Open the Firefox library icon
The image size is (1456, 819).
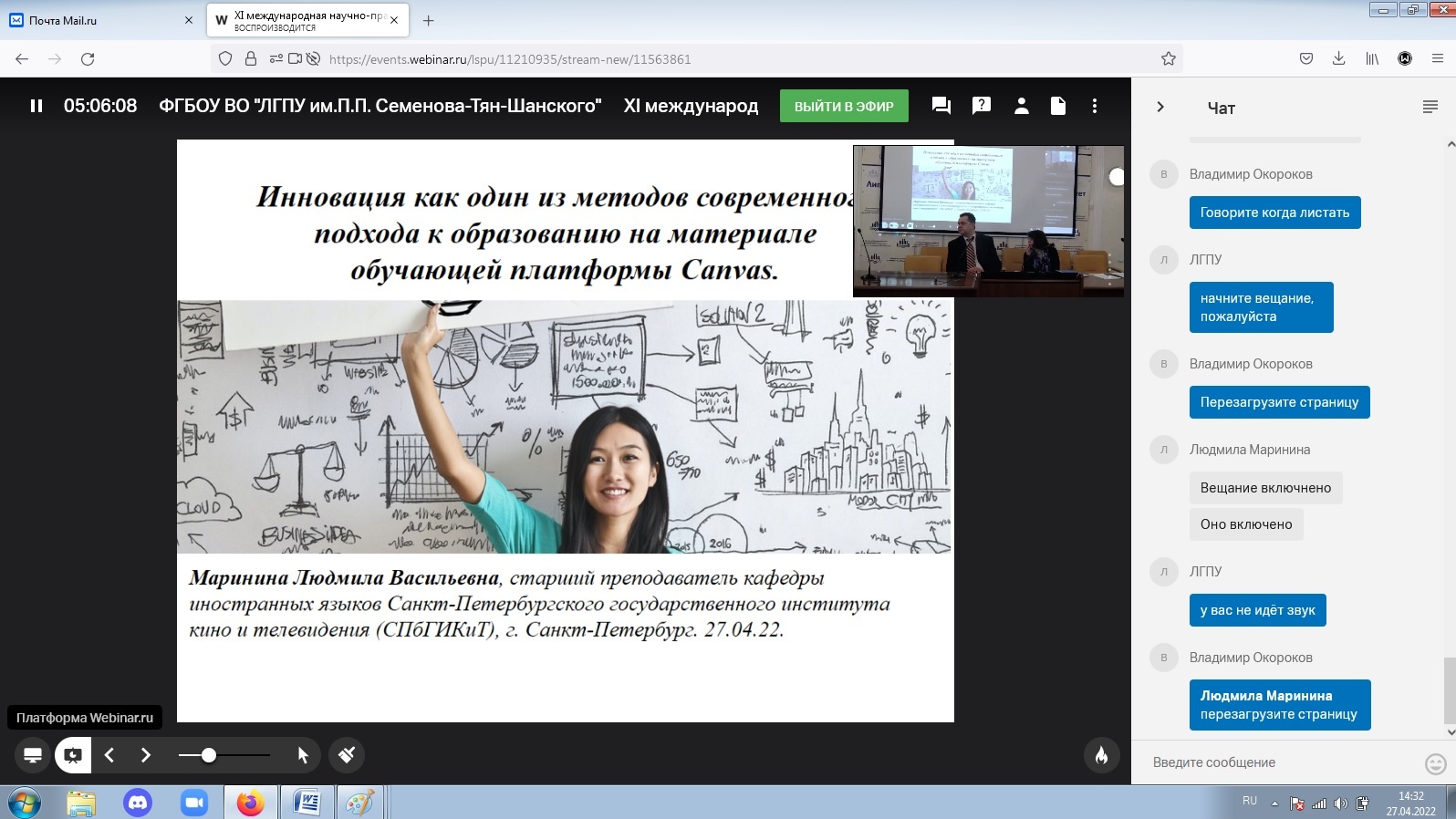(1372, 59)
